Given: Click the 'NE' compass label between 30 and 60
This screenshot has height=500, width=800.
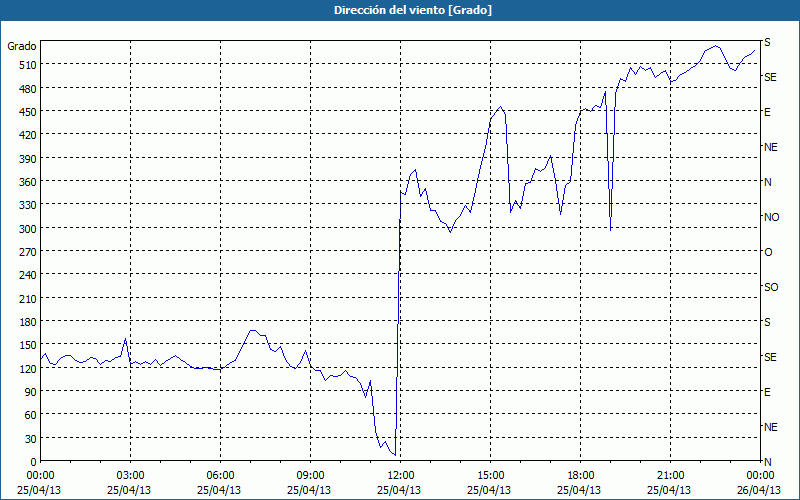Looking at the screenshot, I should (x=771, y=427).
